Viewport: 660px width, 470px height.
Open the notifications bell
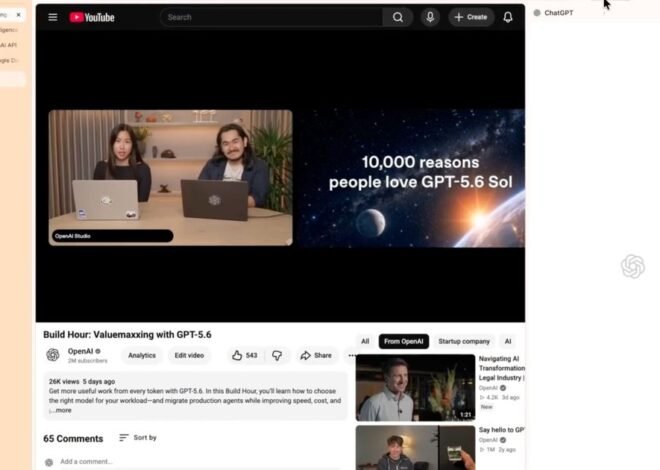508,17
